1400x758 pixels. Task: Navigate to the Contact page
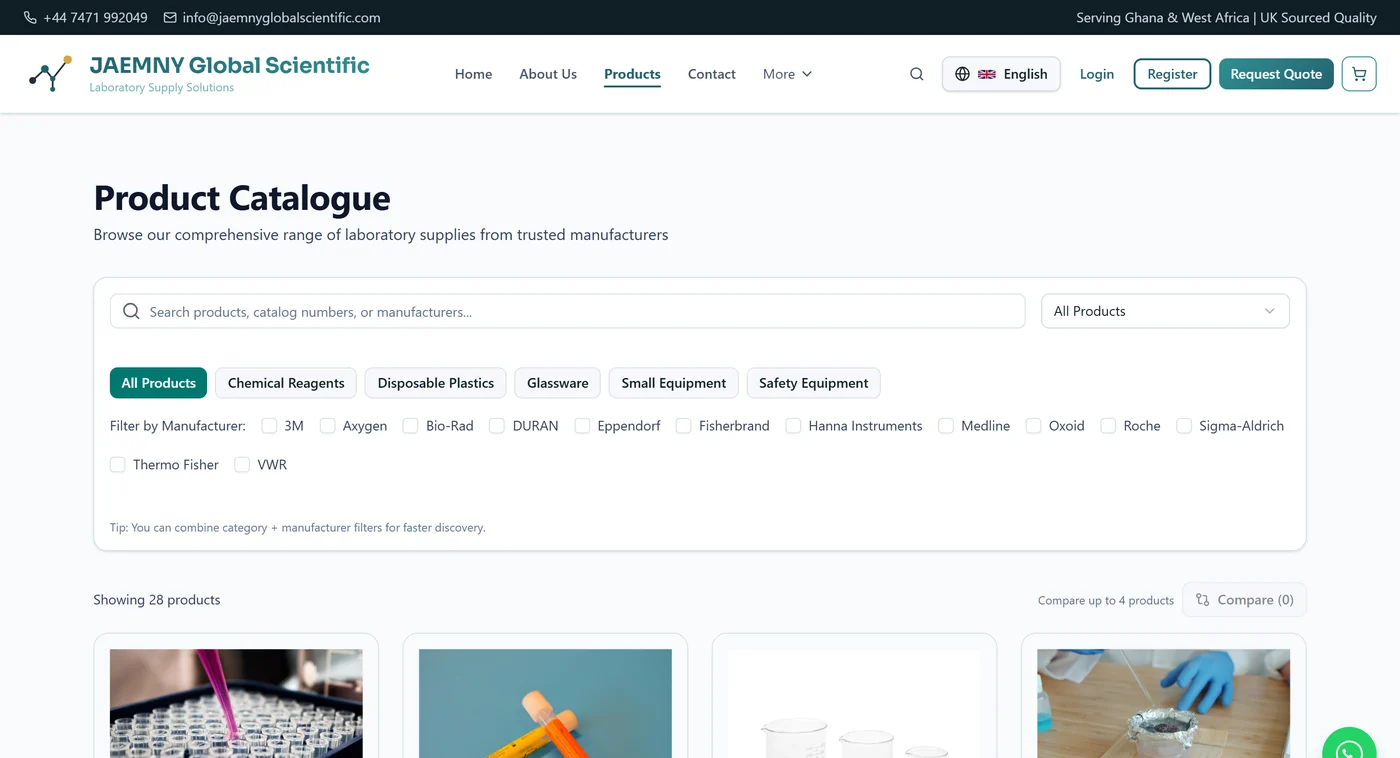point(712,74)
